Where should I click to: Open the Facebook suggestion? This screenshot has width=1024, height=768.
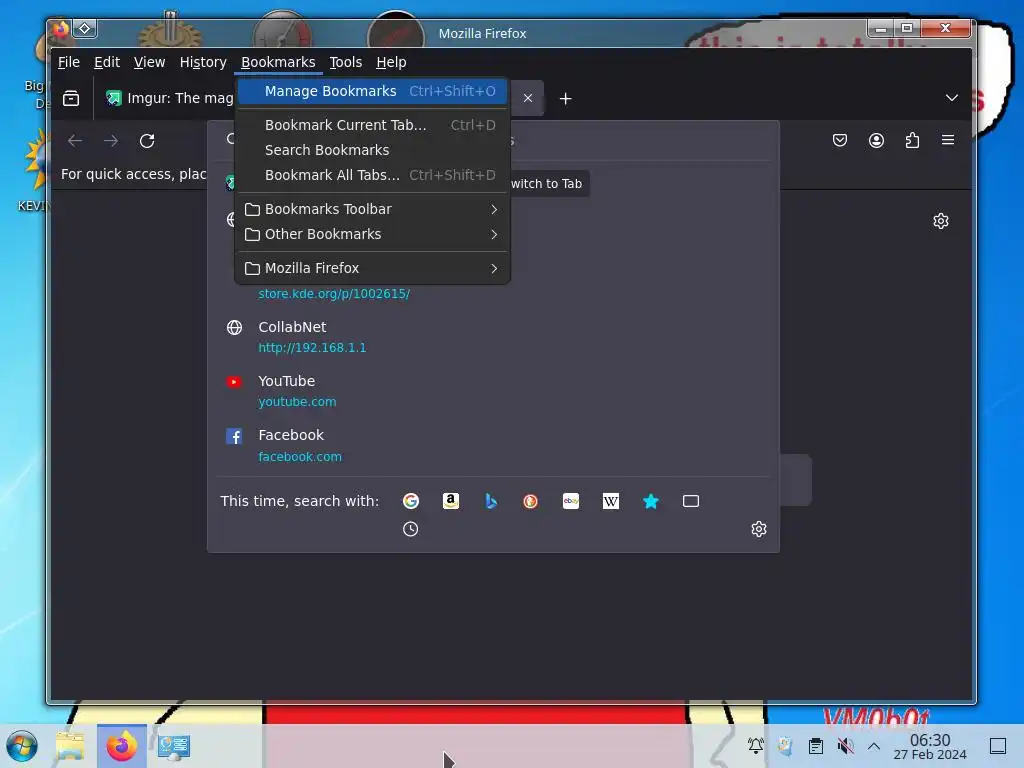(x=493, y=445)
